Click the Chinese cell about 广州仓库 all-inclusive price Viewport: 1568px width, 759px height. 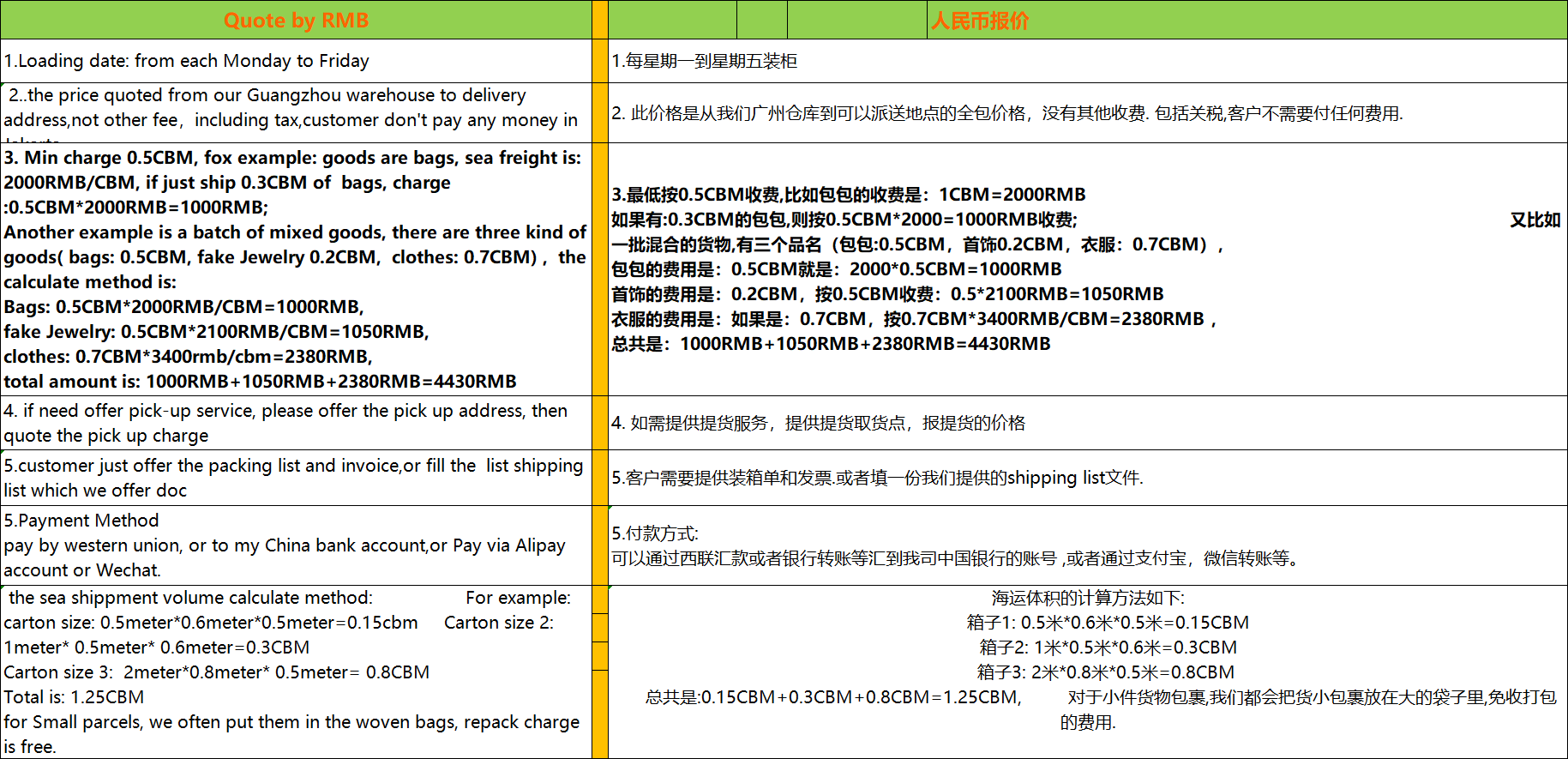(1088, 113)
